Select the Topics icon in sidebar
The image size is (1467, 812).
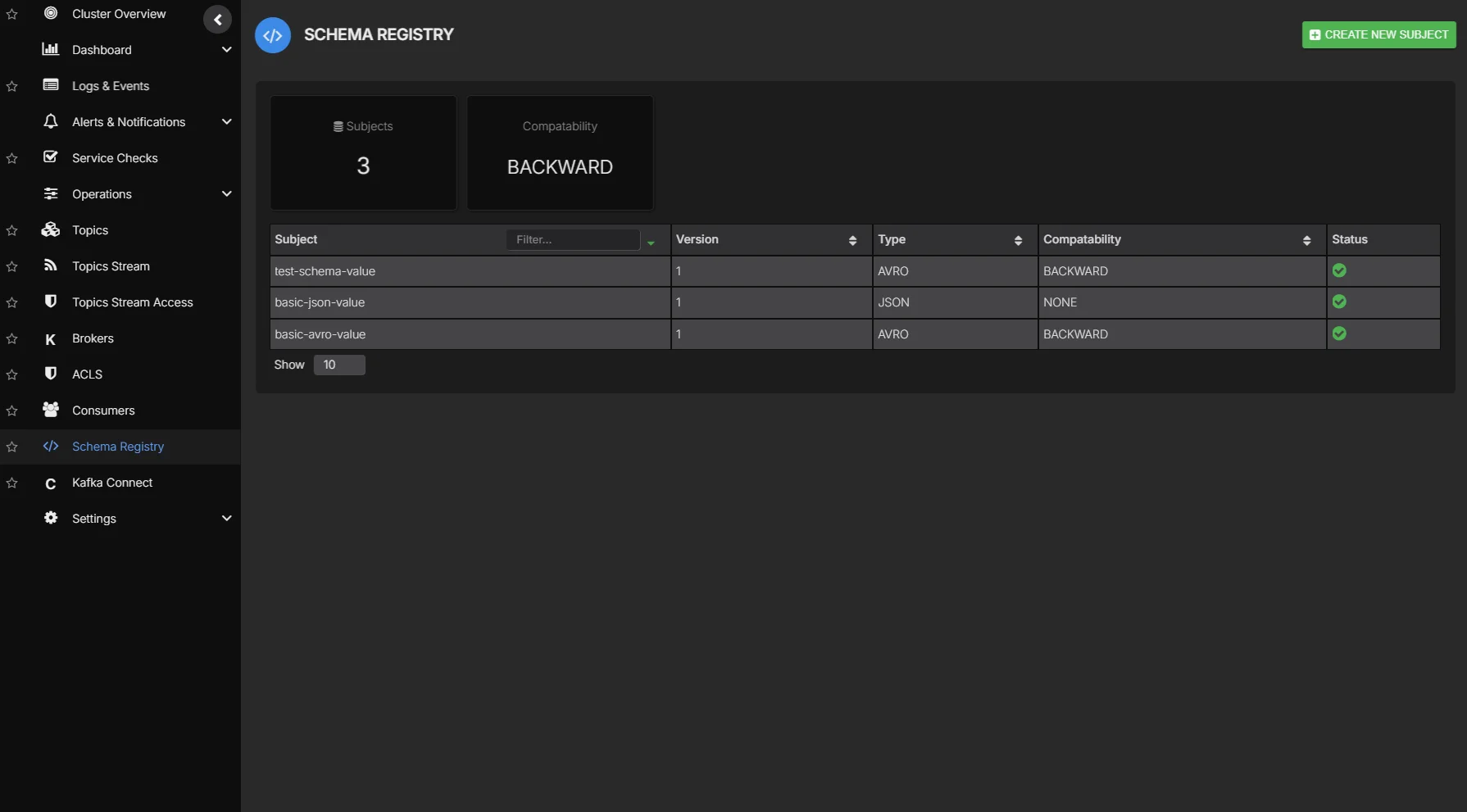pyautogui.click(x=51, y=229)
